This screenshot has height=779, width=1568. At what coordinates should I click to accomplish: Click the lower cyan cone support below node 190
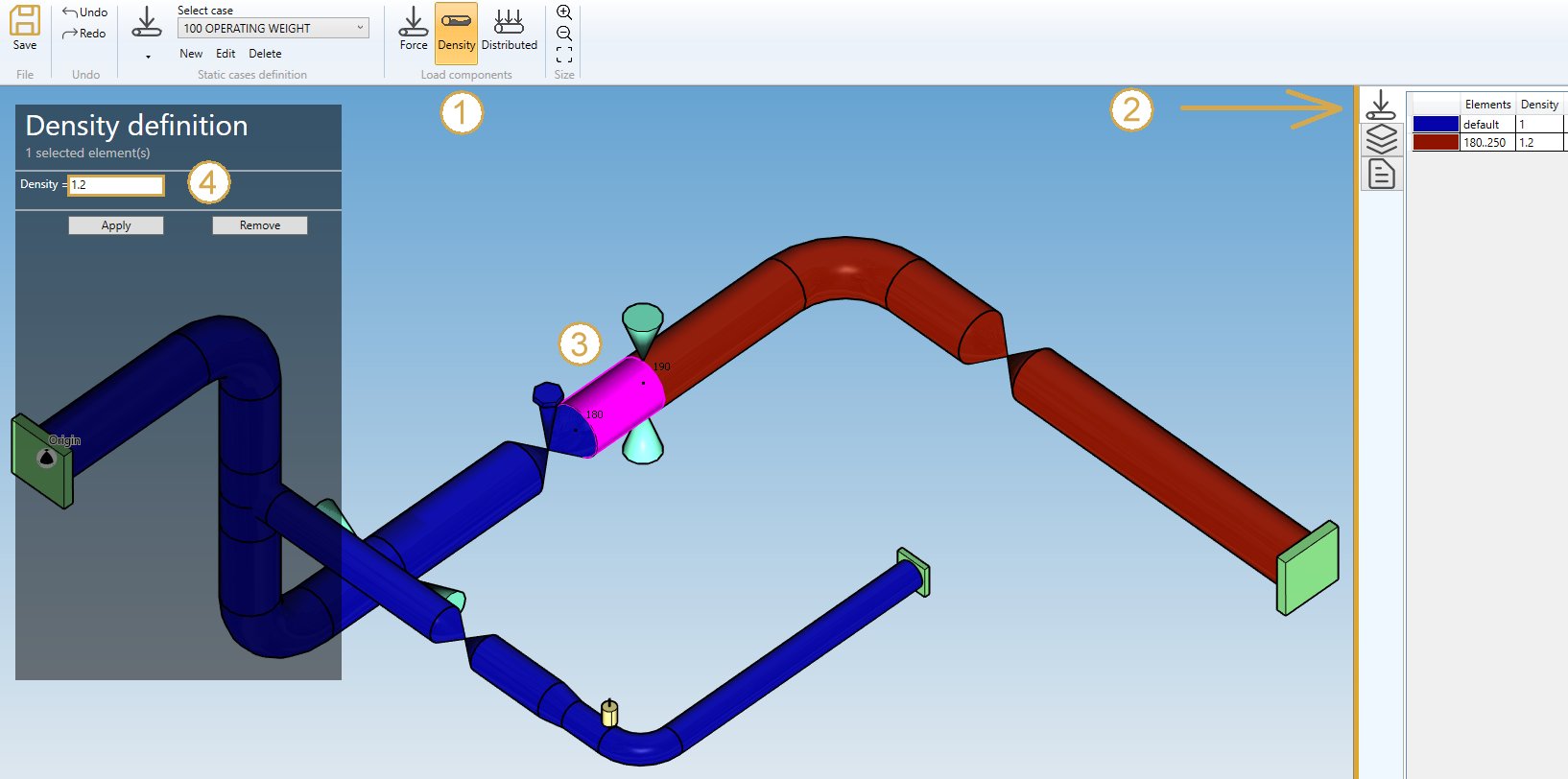tap(643, 443)
